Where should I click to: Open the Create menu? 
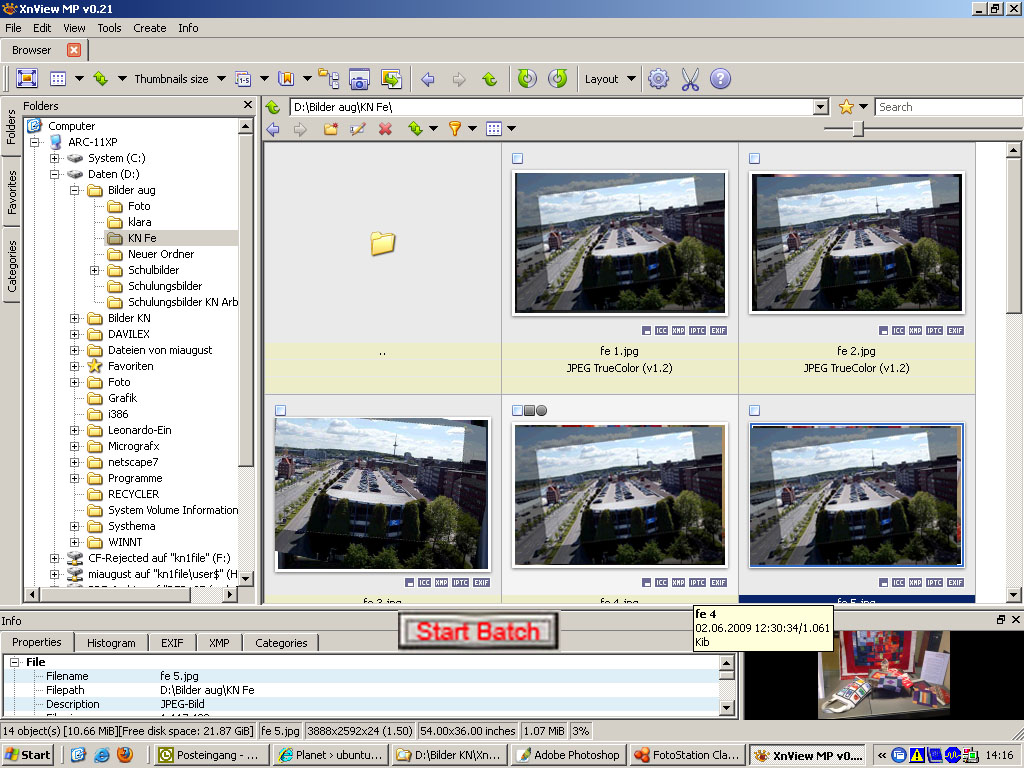[x=150, y=28]
